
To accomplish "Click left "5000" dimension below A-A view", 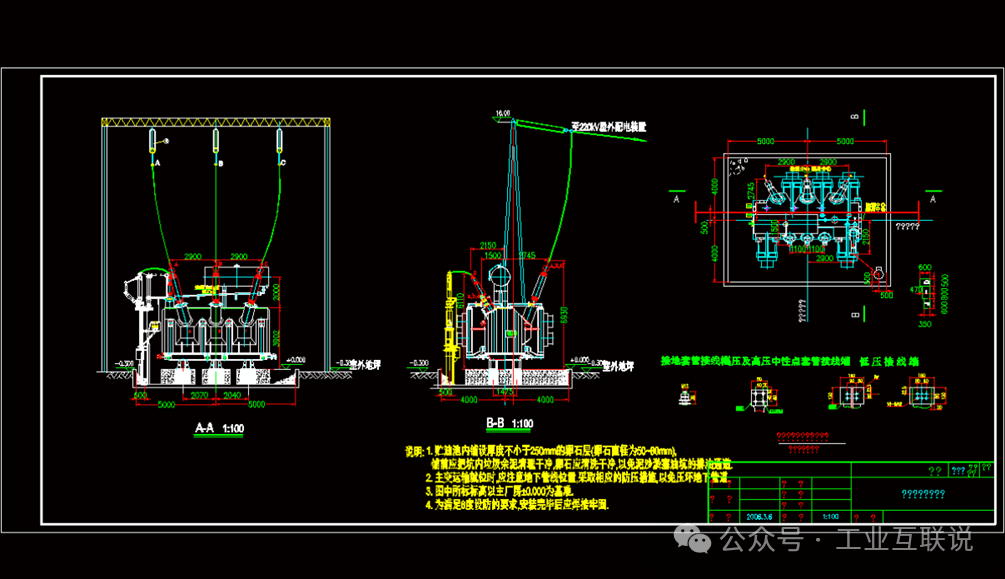I will point(167,405).
